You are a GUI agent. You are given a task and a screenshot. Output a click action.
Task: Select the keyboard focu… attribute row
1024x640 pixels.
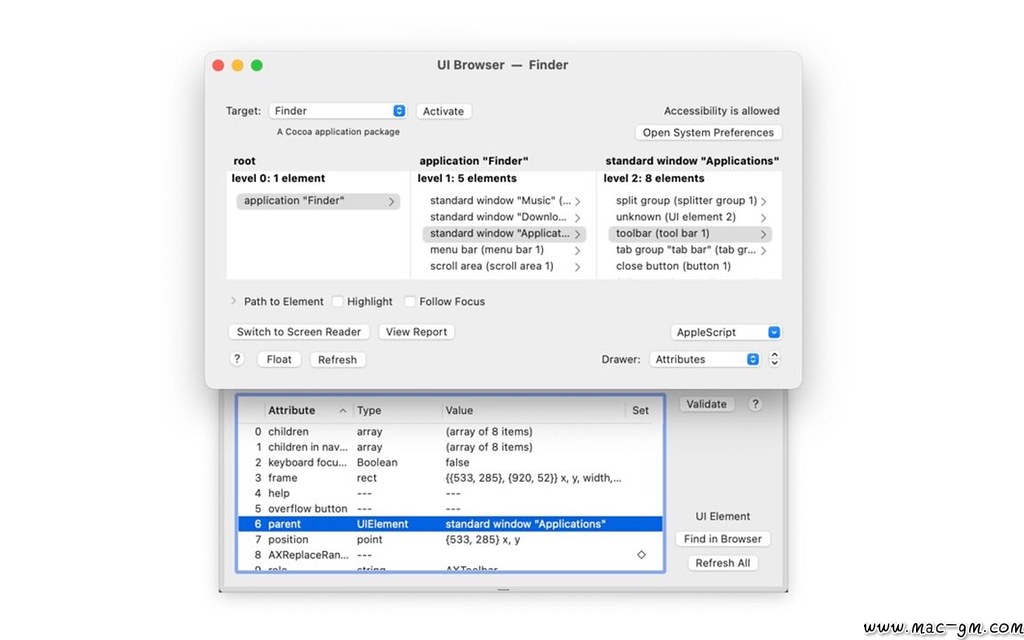449,462
